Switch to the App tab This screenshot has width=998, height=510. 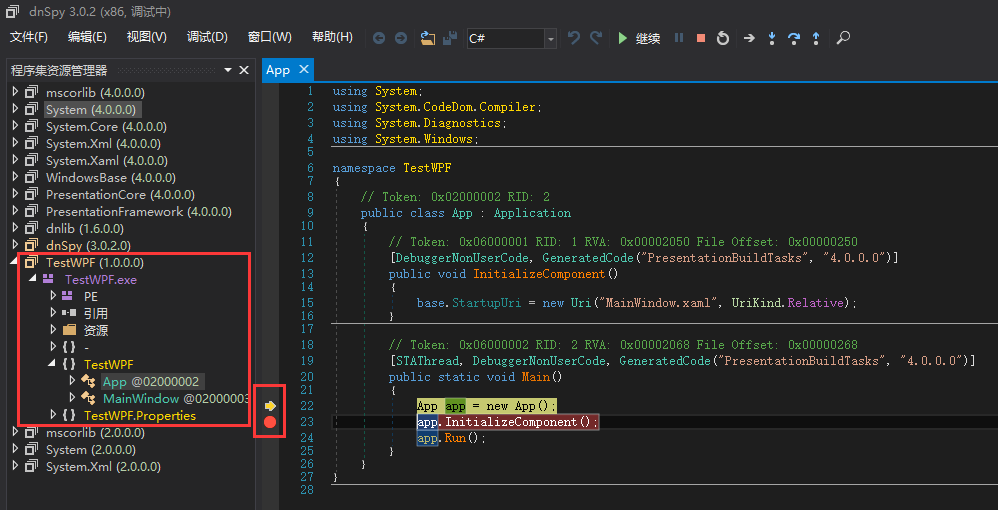278,70
